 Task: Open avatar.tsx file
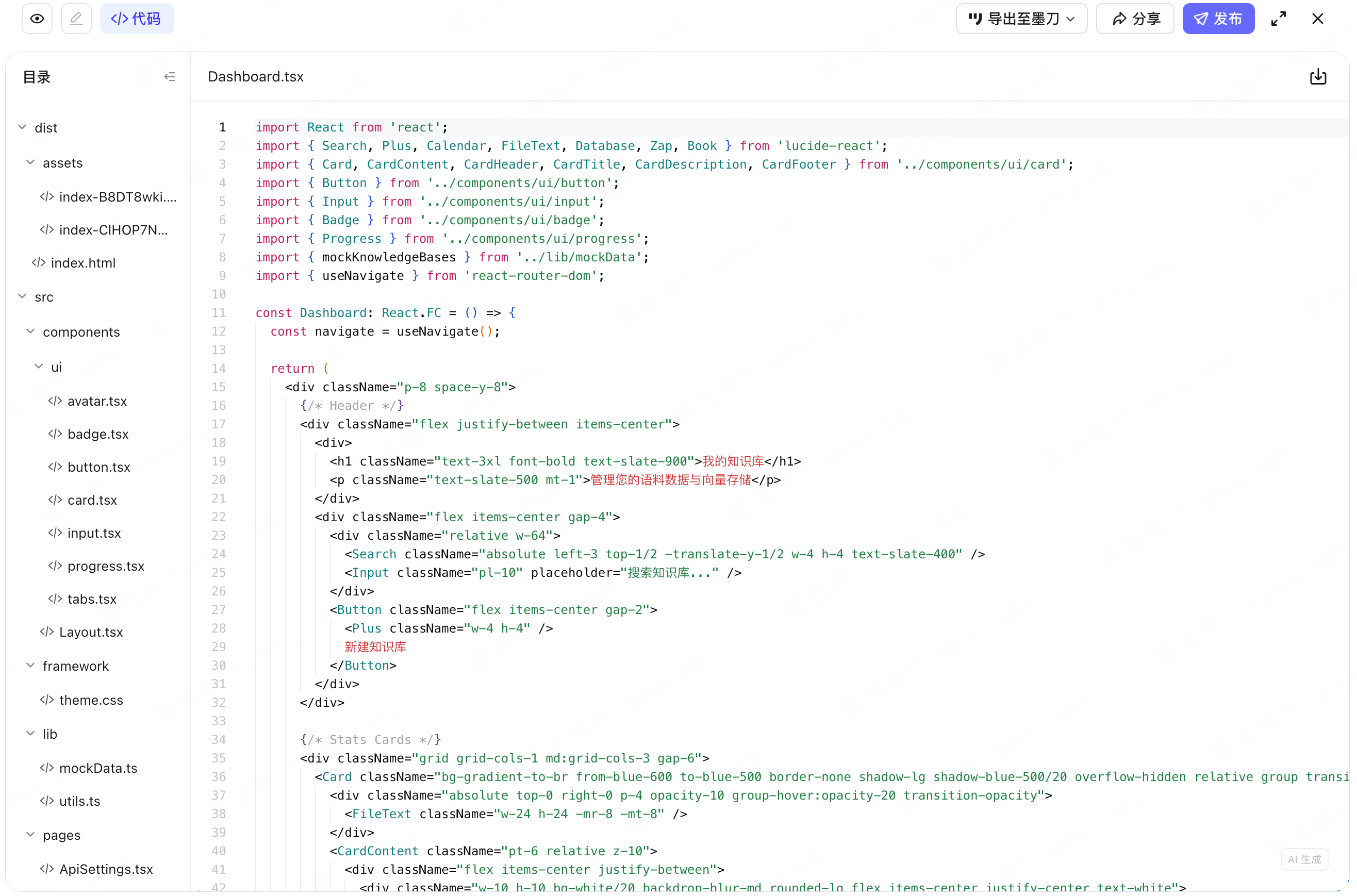point(88,401)
